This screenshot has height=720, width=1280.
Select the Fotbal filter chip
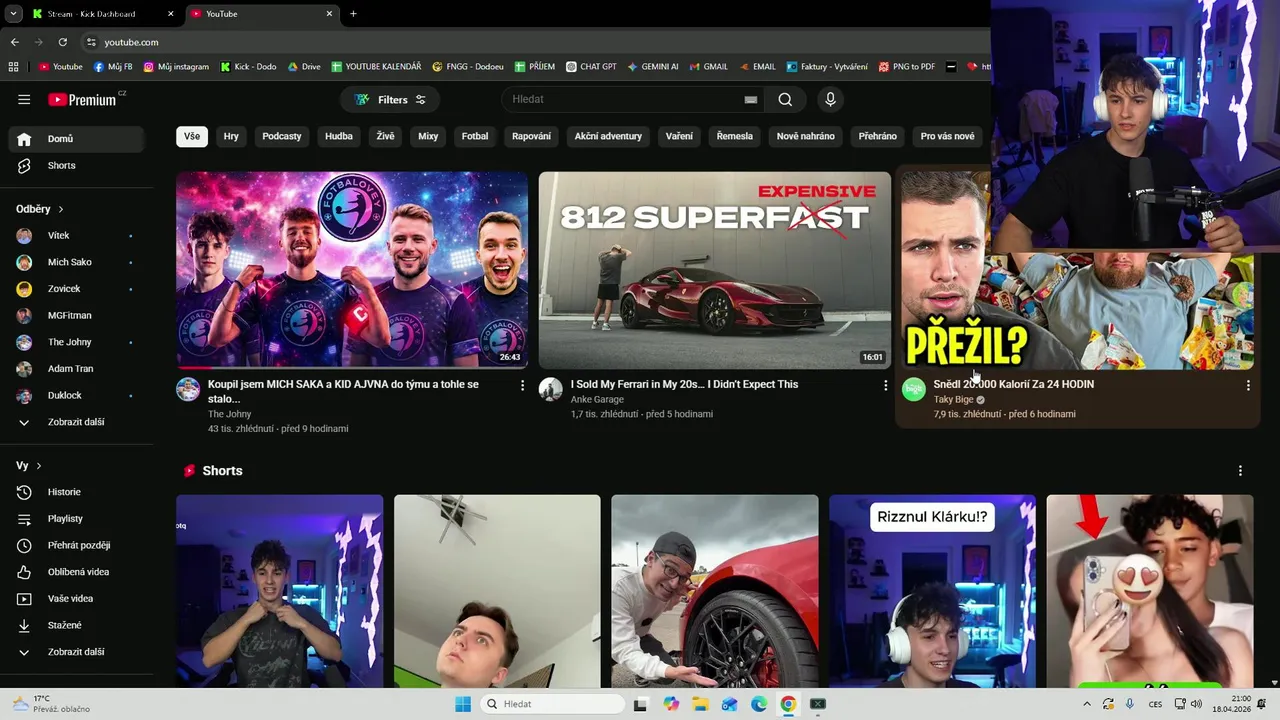pos(475,136)
